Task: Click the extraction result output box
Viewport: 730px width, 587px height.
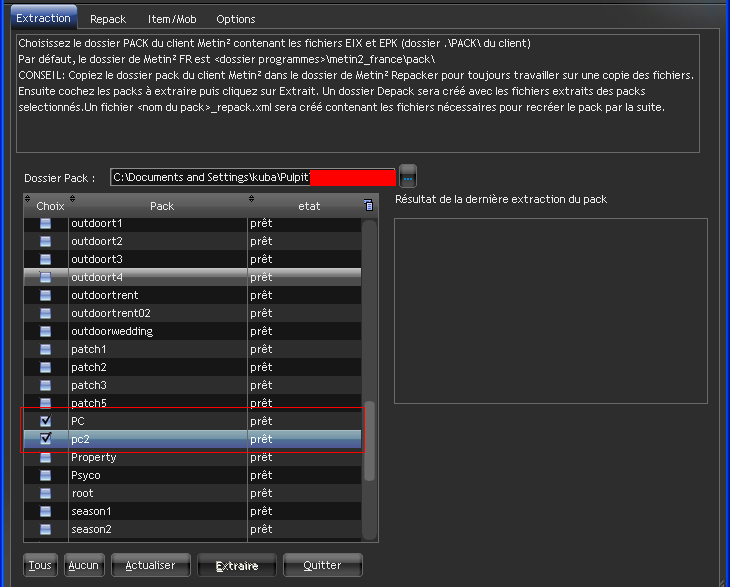Action: tap(551, 311)
